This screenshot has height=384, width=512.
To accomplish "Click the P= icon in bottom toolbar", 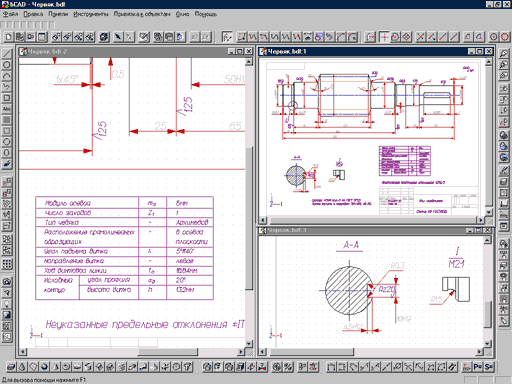I will [478, 367].
